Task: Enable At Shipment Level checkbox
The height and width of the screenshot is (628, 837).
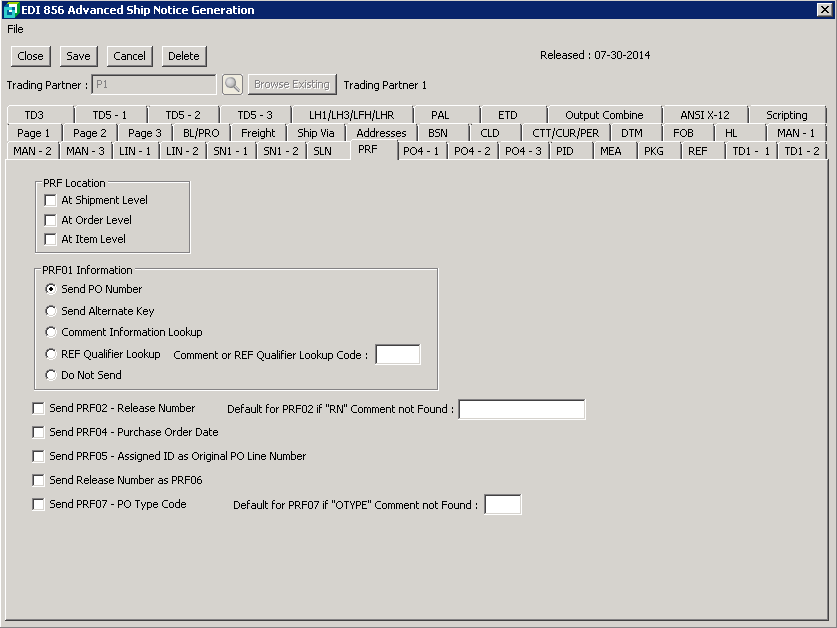Action: click(x=50, y=200)
